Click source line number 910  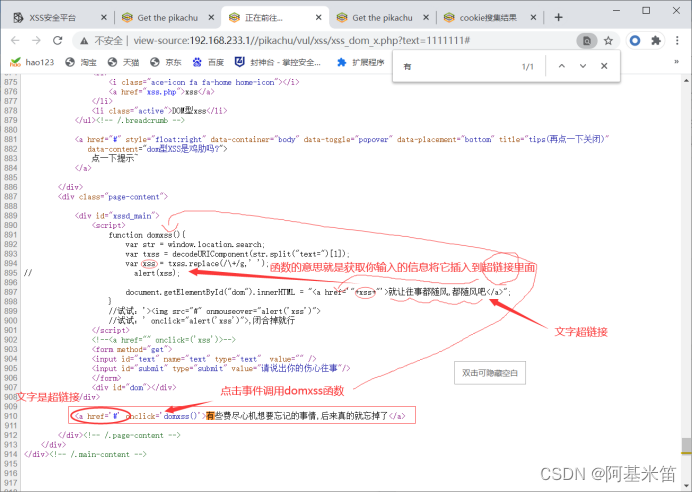11,416
